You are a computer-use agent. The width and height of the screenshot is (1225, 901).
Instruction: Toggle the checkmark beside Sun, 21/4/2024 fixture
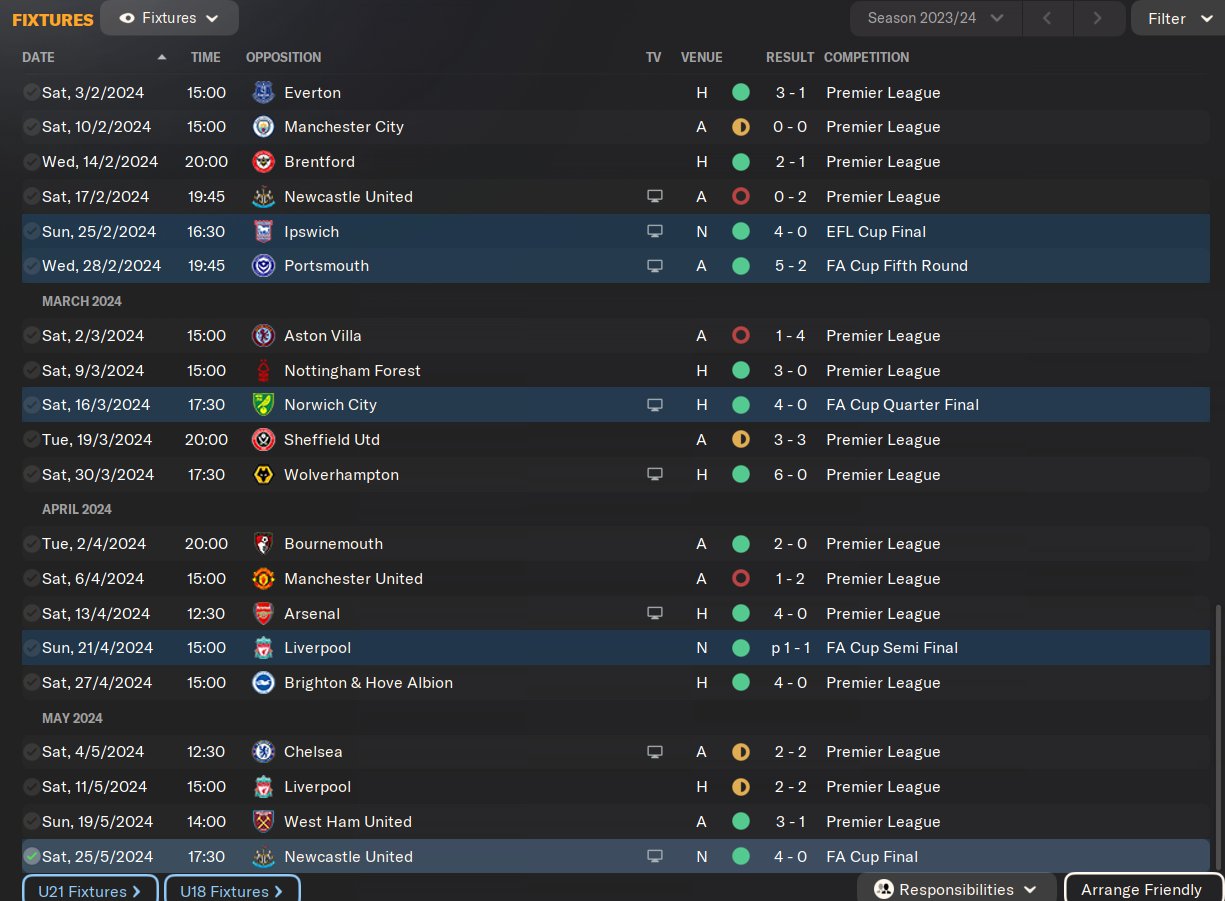(32, 648)
